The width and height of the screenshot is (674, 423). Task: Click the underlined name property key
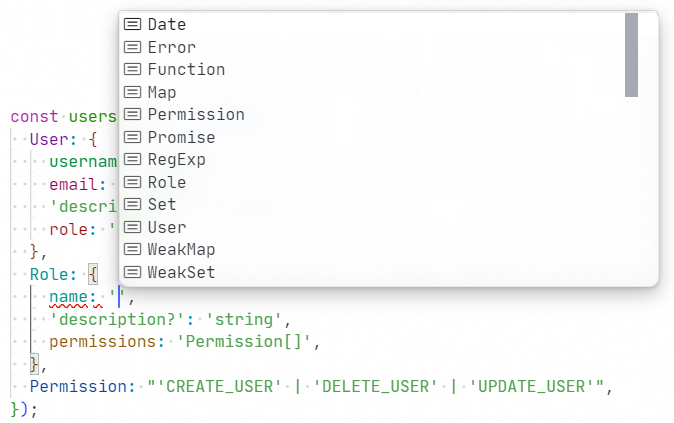(x=72, y=297)
